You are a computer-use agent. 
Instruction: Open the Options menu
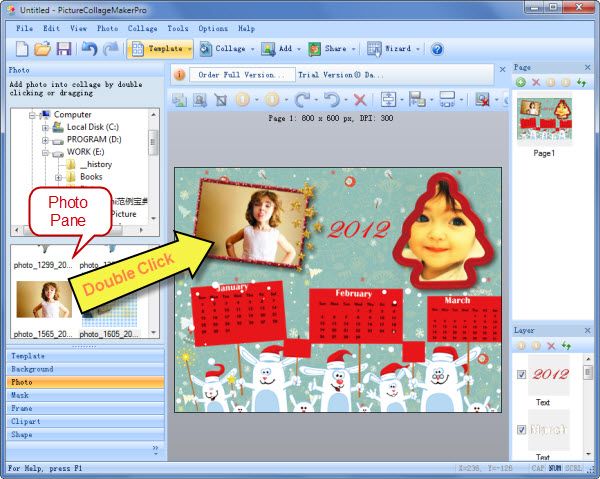coord(213,28)
